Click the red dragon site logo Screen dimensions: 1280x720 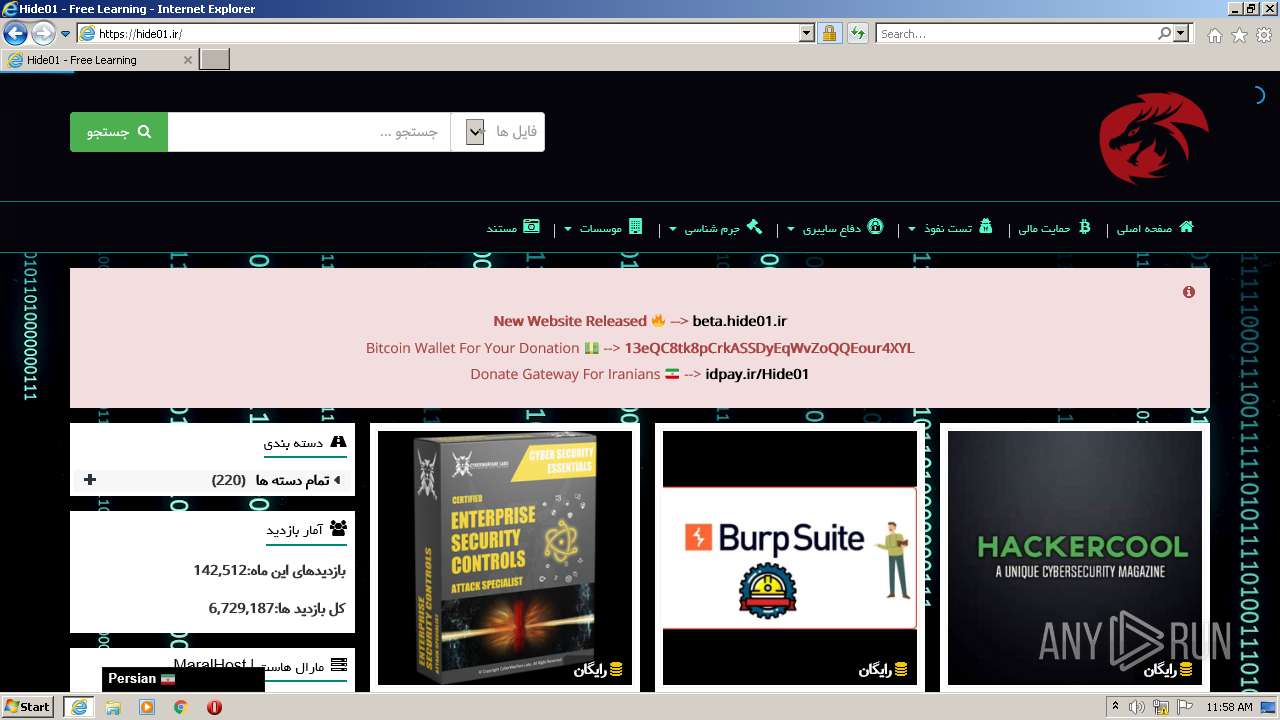1153,138
